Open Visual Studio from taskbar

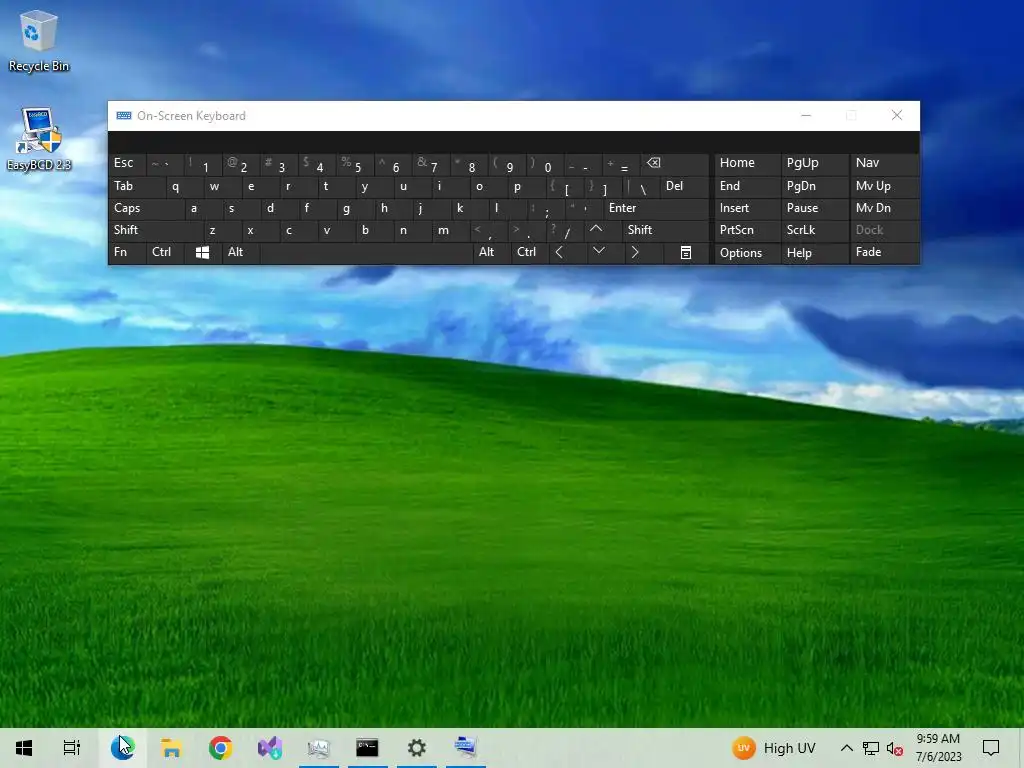270,748
